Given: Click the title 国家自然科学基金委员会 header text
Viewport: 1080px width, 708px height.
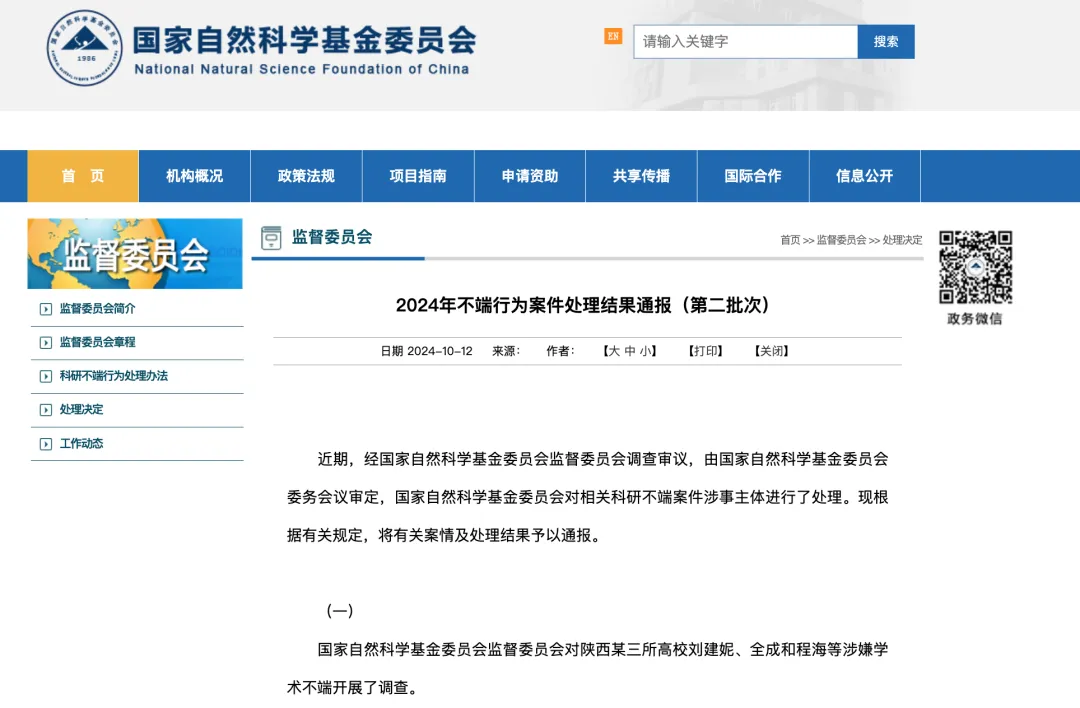Looking at the screenshot, I should (304, 40).
